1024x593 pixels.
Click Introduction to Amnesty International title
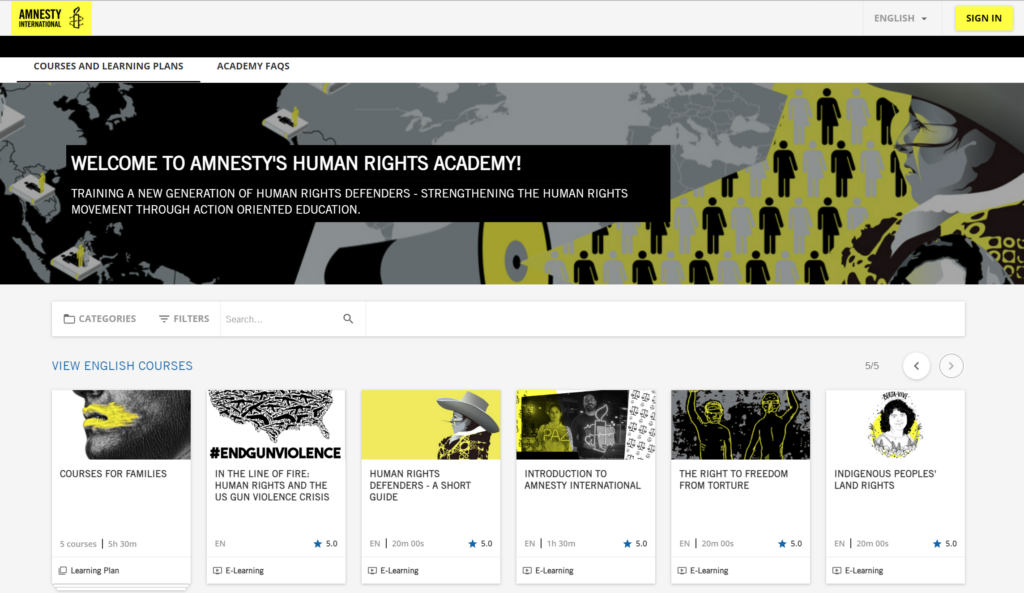583,479
